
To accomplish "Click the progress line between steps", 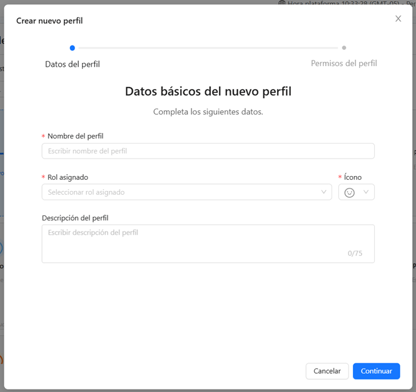I will pyautogui.click(x=208, y=48).
